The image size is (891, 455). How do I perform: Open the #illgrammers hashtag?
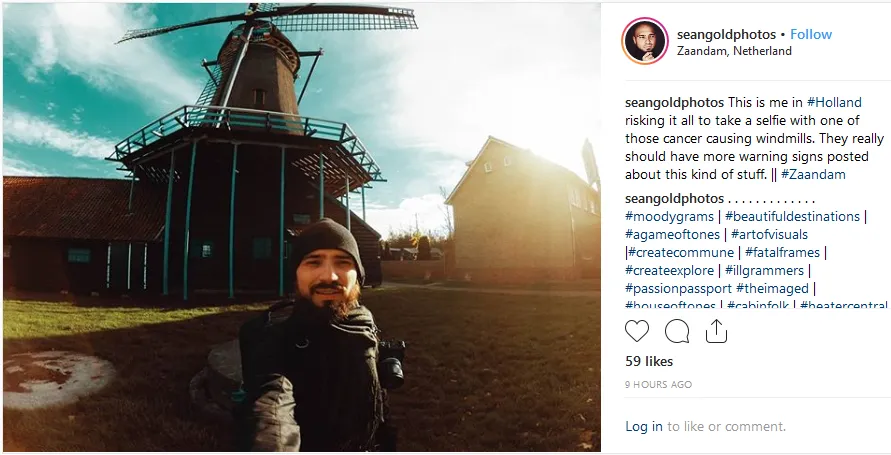[764, 270]
